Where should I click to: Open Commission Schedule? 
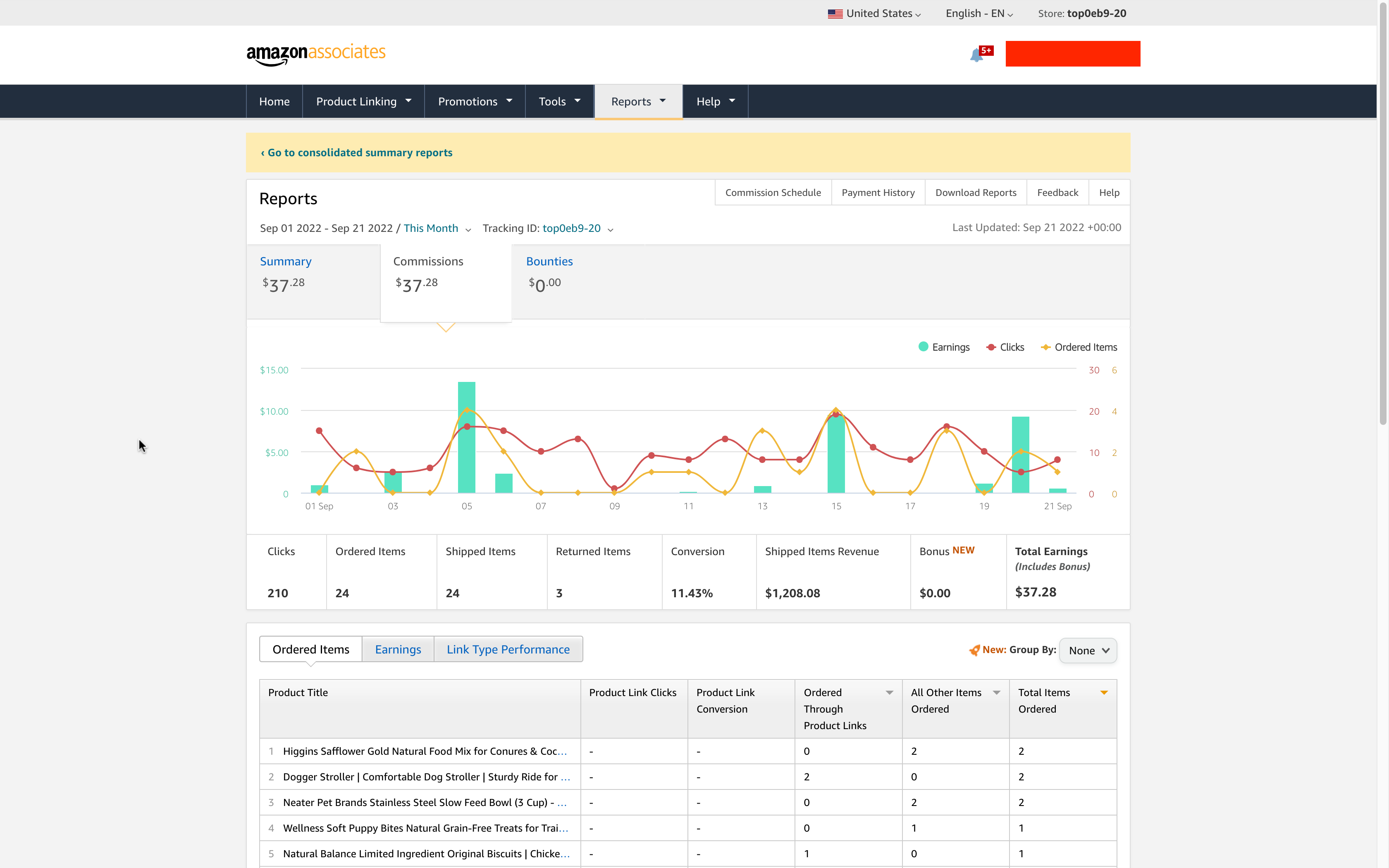[773, 193]
